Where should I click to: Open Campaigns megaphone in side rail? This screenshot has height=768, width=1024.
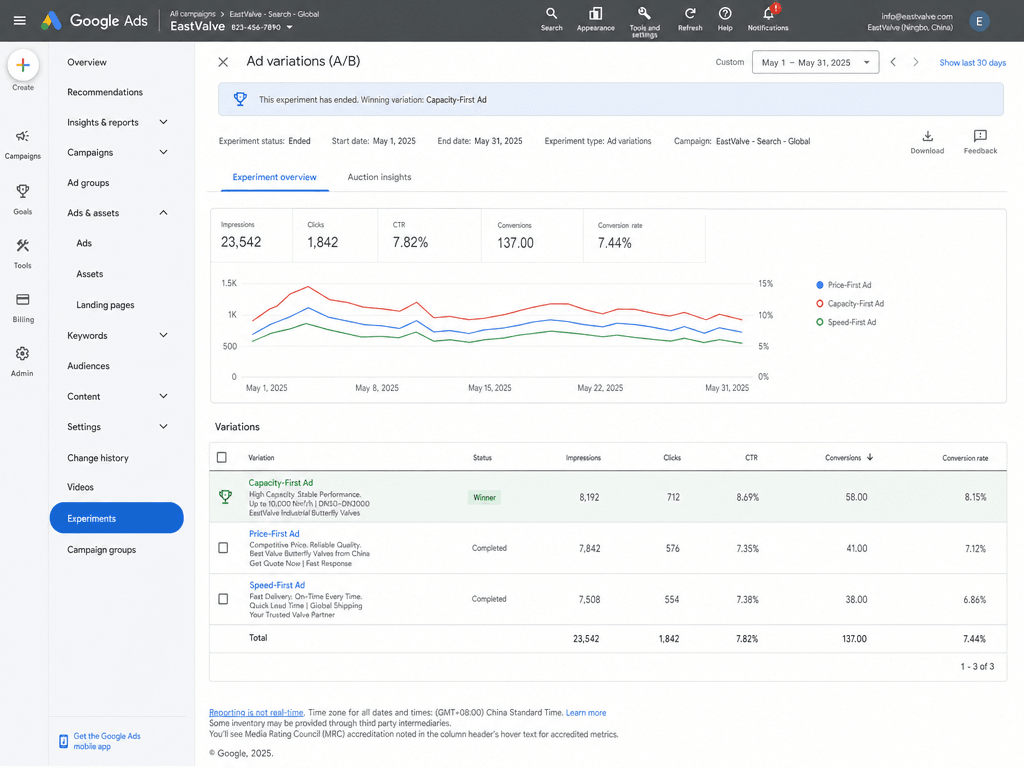click(x=22, y=144)
